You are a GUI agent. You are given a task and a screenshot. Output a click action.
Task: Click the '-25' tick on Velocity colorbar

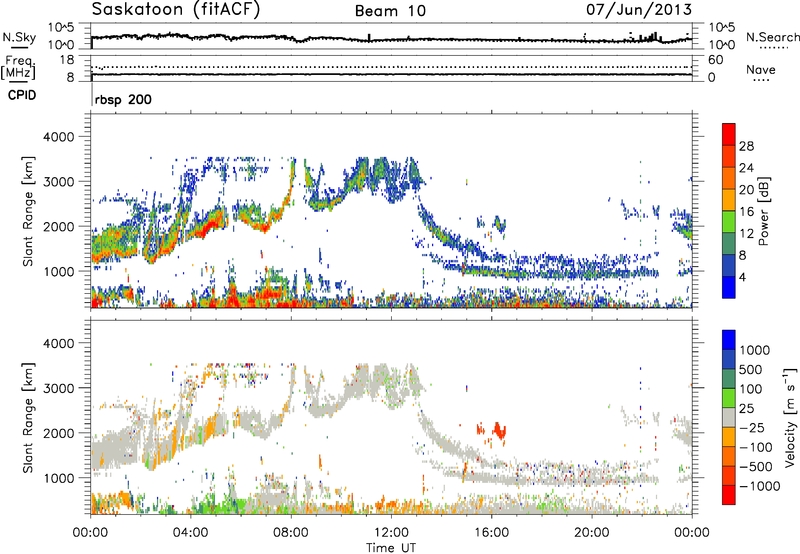coord(752,427)
